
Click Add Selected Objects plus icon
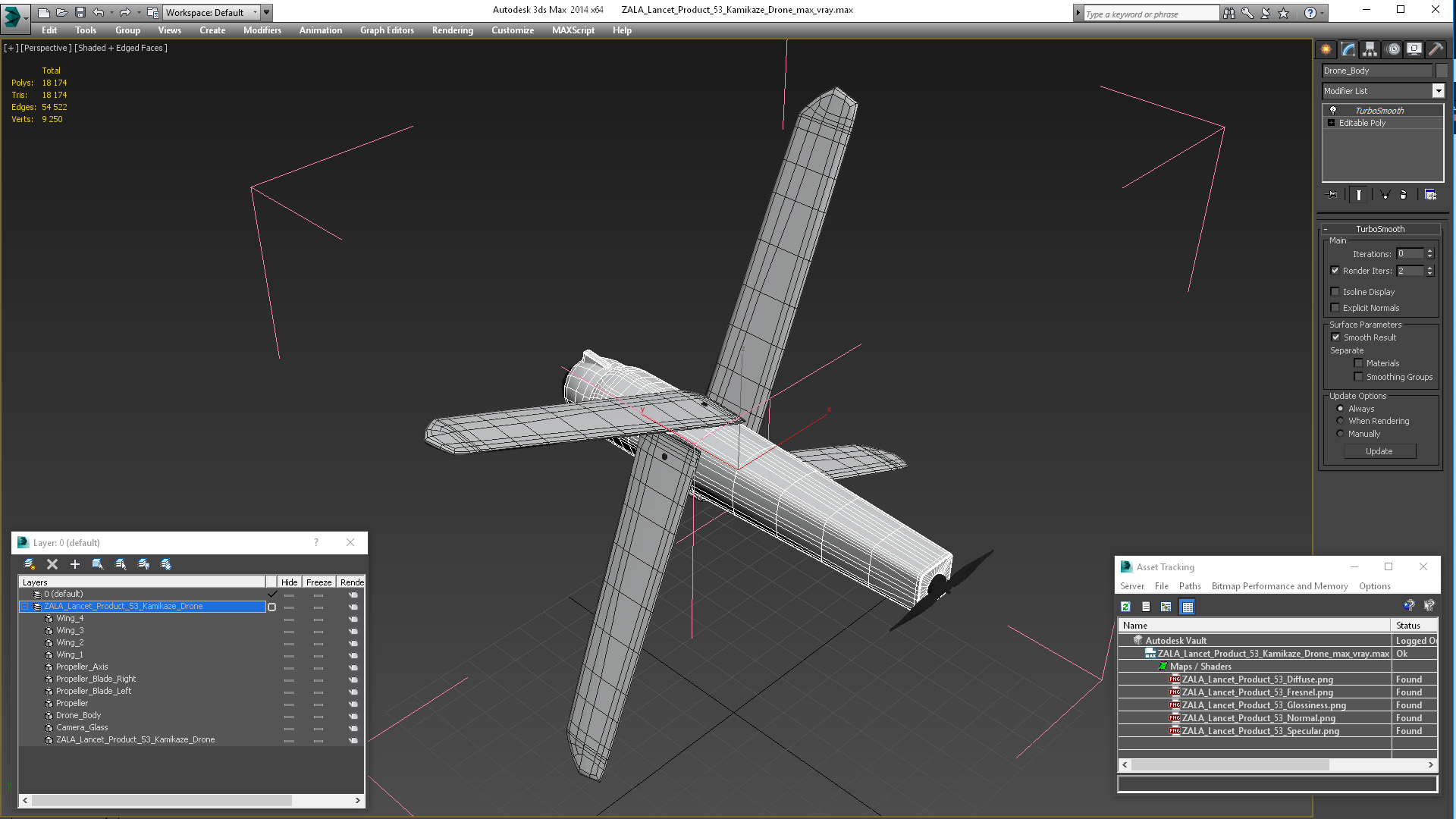(x=75, y=564)
